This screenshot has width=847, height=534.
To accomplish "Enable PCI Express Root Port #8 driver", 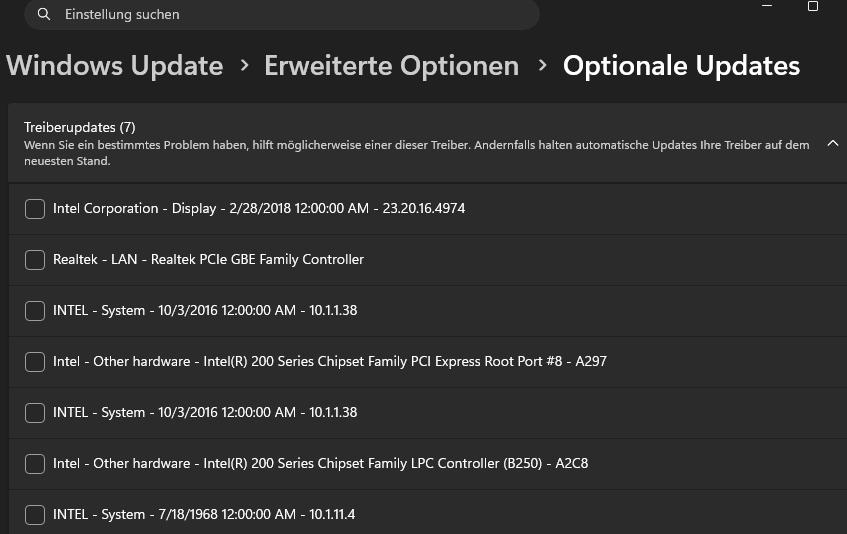I will (35, 362).
